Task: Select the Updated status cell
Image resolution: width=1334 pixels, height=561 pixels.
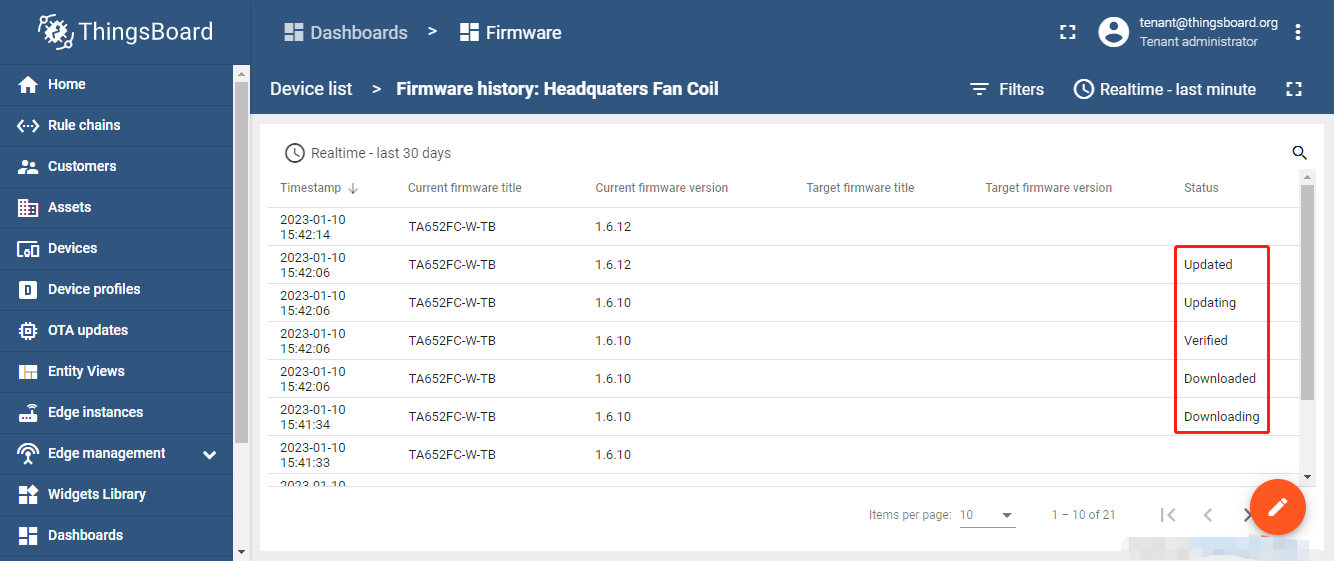Action: coord(1208,265)
